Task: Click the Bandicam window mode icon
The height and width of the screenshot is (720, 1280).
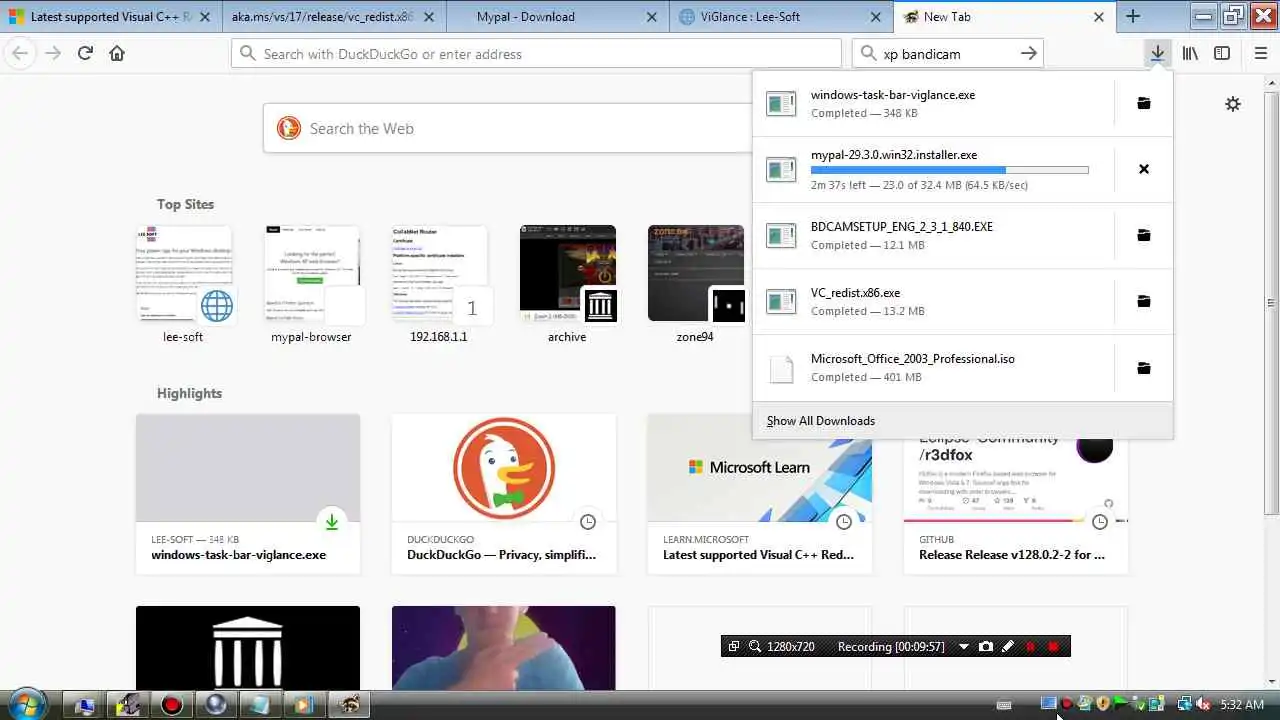Action: [x=734, y=647]
